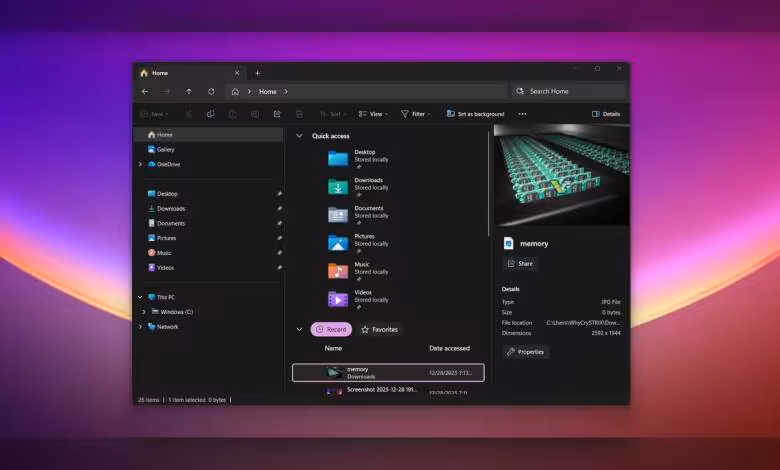Switch to the Favorites filter
Image resolution: width=780 pixels, height=470 pixels.
(380, 329)
